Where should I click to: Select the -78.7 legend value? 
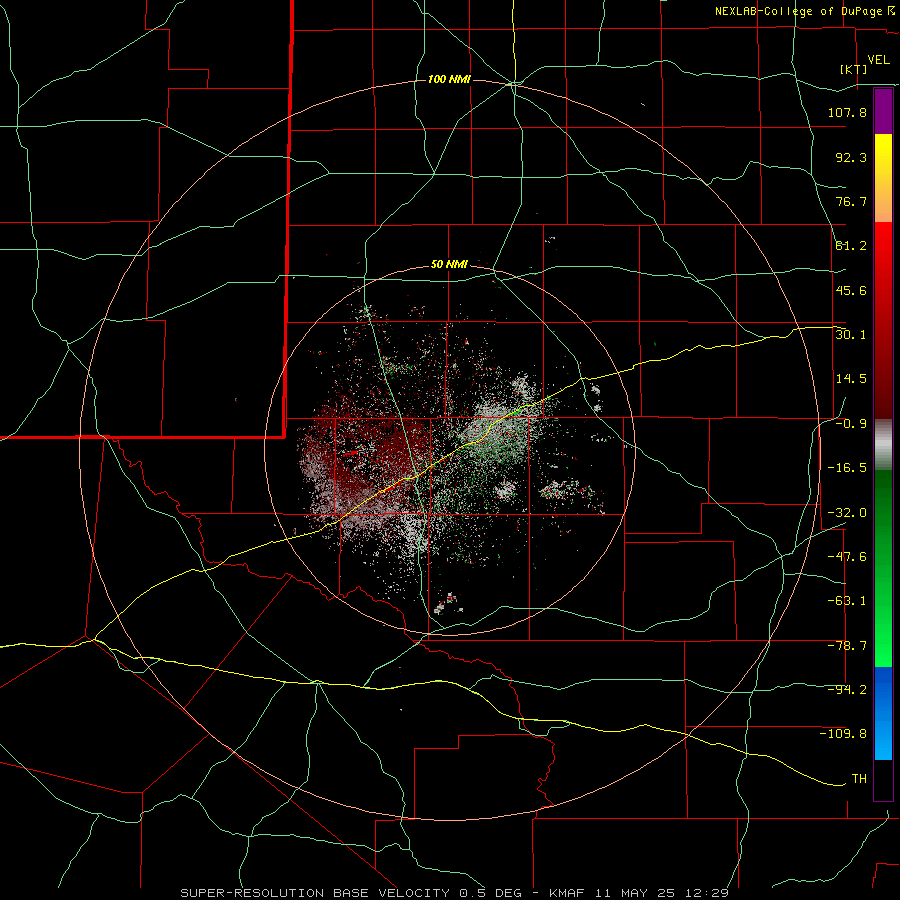[x=847, y=646]
